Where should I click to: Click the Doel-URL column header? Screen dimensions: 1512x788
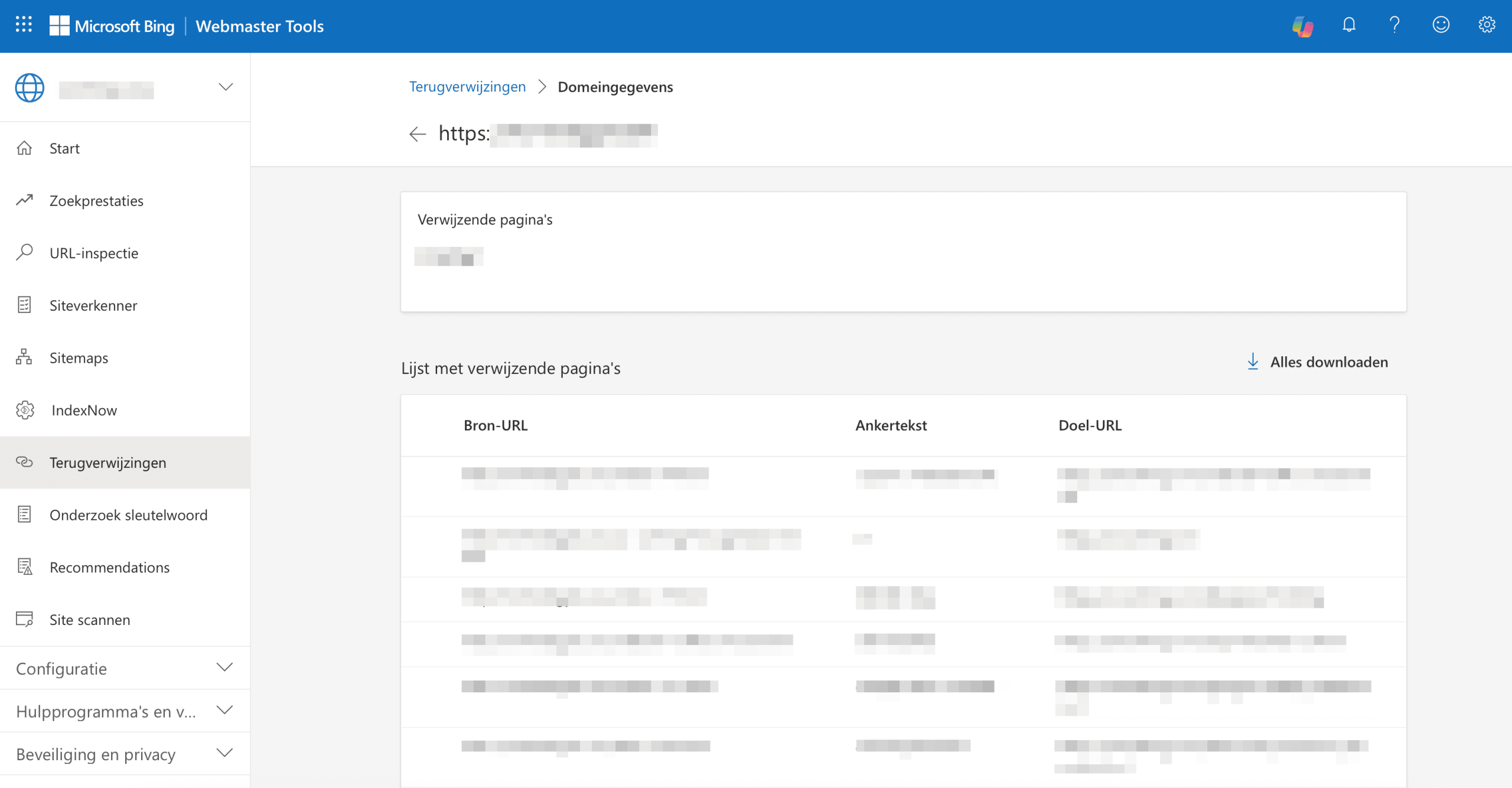click(1090, 425)
